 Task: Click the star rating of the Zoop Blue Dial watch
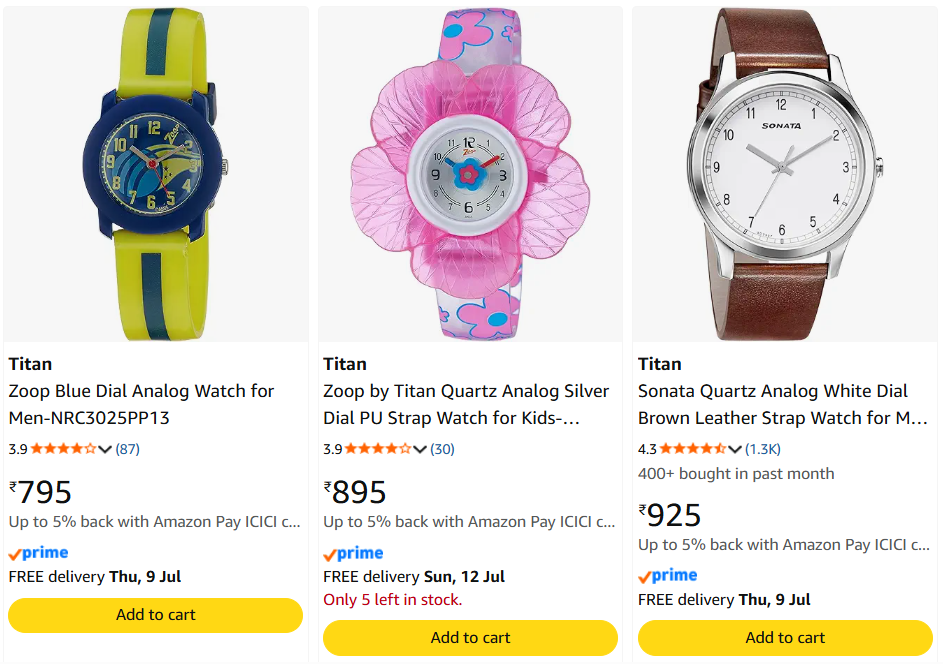pyautogui.click(x=63, y=449)
